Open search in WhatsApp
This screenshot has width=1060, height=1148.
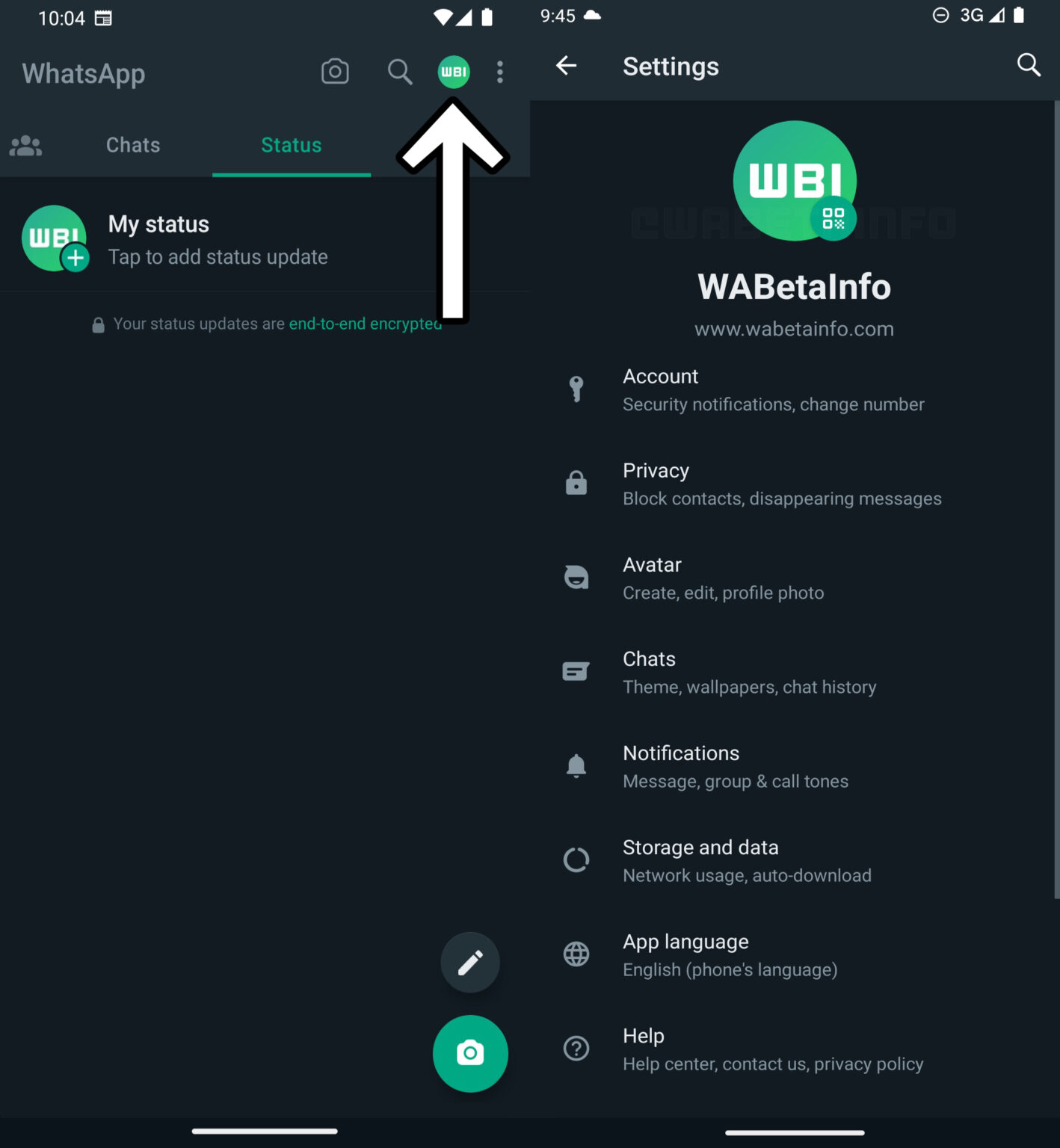pos(399,72)
